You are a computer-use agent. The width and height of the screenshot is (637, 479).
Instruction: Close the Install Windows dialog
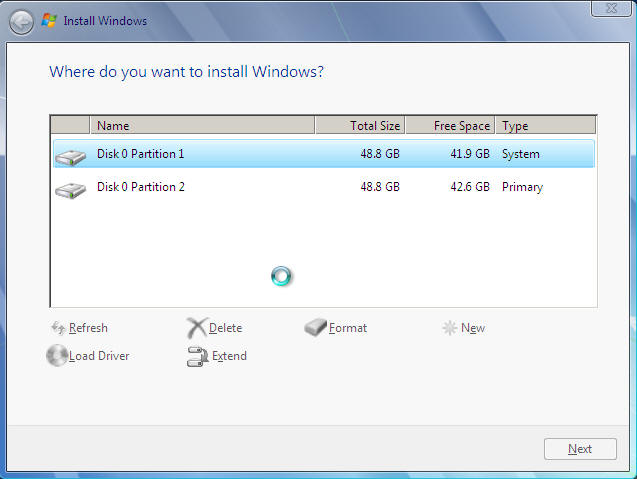pyautogui.click(x=611, y=9)
